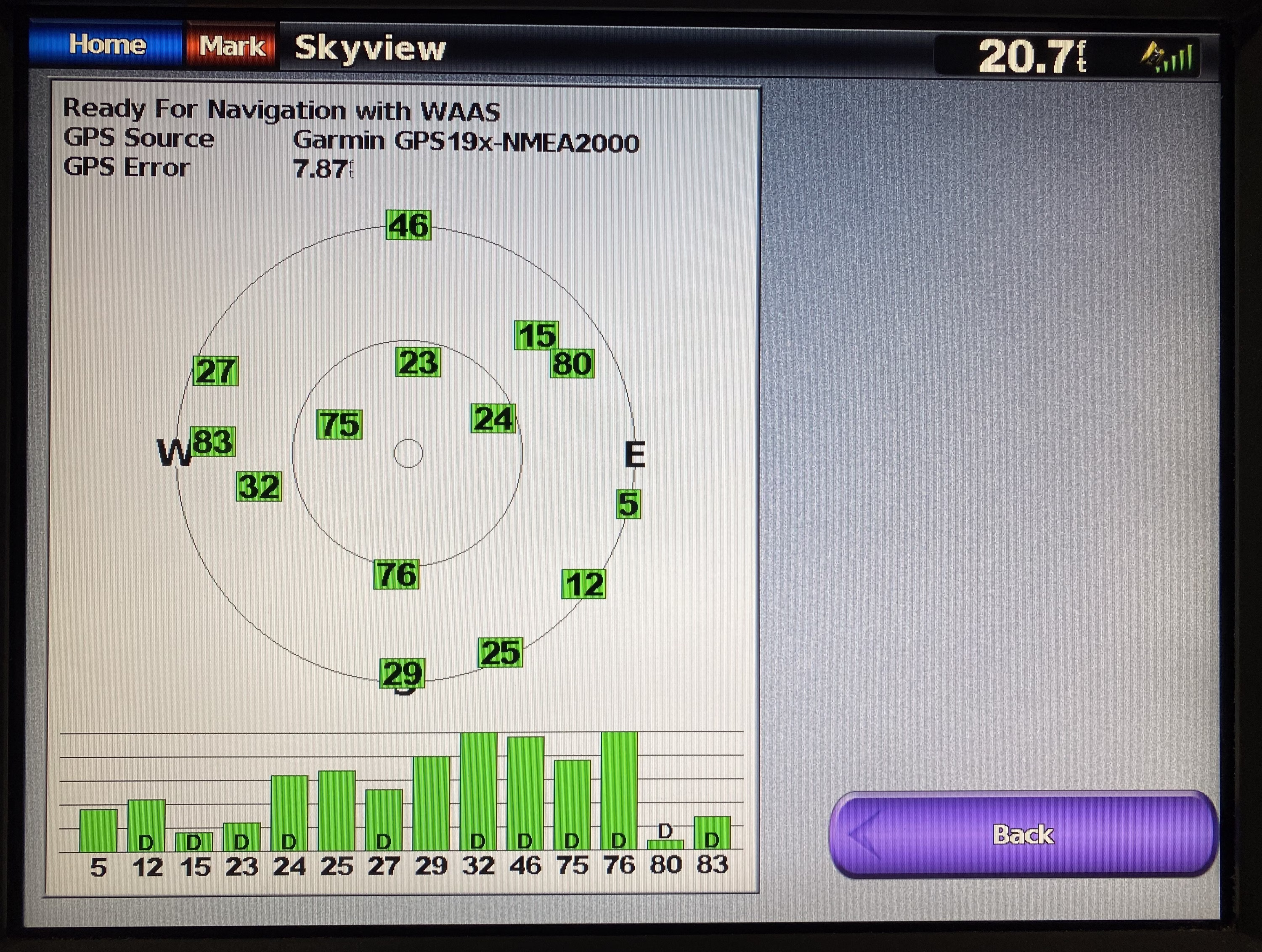Tap satellite 27 marker on the outer ring
Image resolution: width=1262 pixels, height=952 pixels.
point(216,371)
